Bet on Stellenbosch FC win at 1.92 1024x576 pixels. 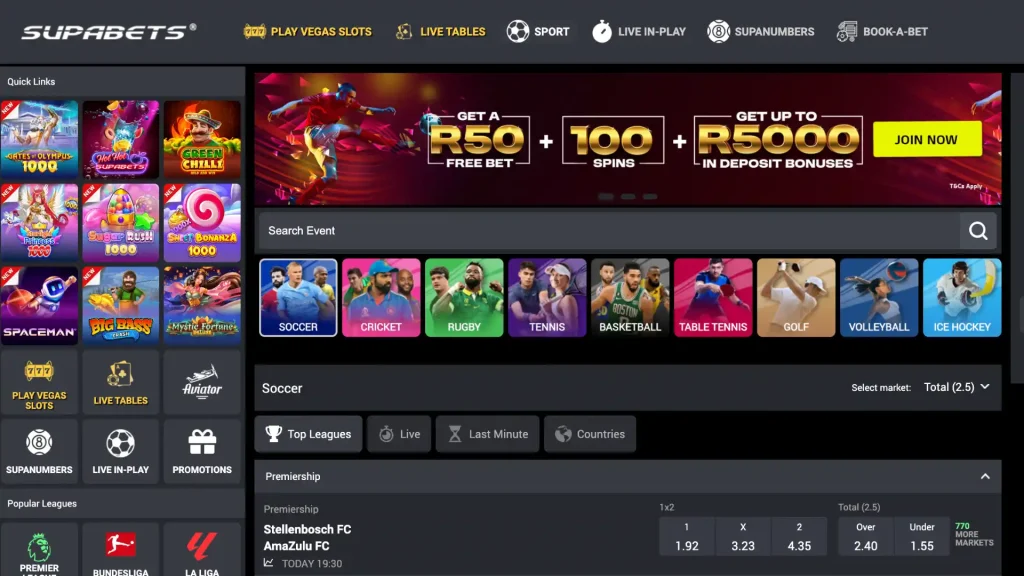[686, 537]
